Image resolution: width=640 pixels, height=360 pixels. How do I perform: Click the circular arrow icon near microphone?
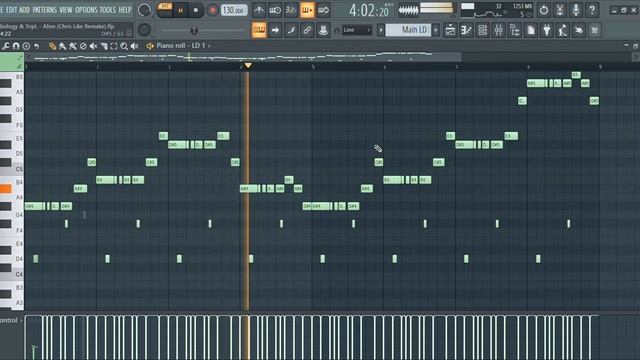[544, 10]
